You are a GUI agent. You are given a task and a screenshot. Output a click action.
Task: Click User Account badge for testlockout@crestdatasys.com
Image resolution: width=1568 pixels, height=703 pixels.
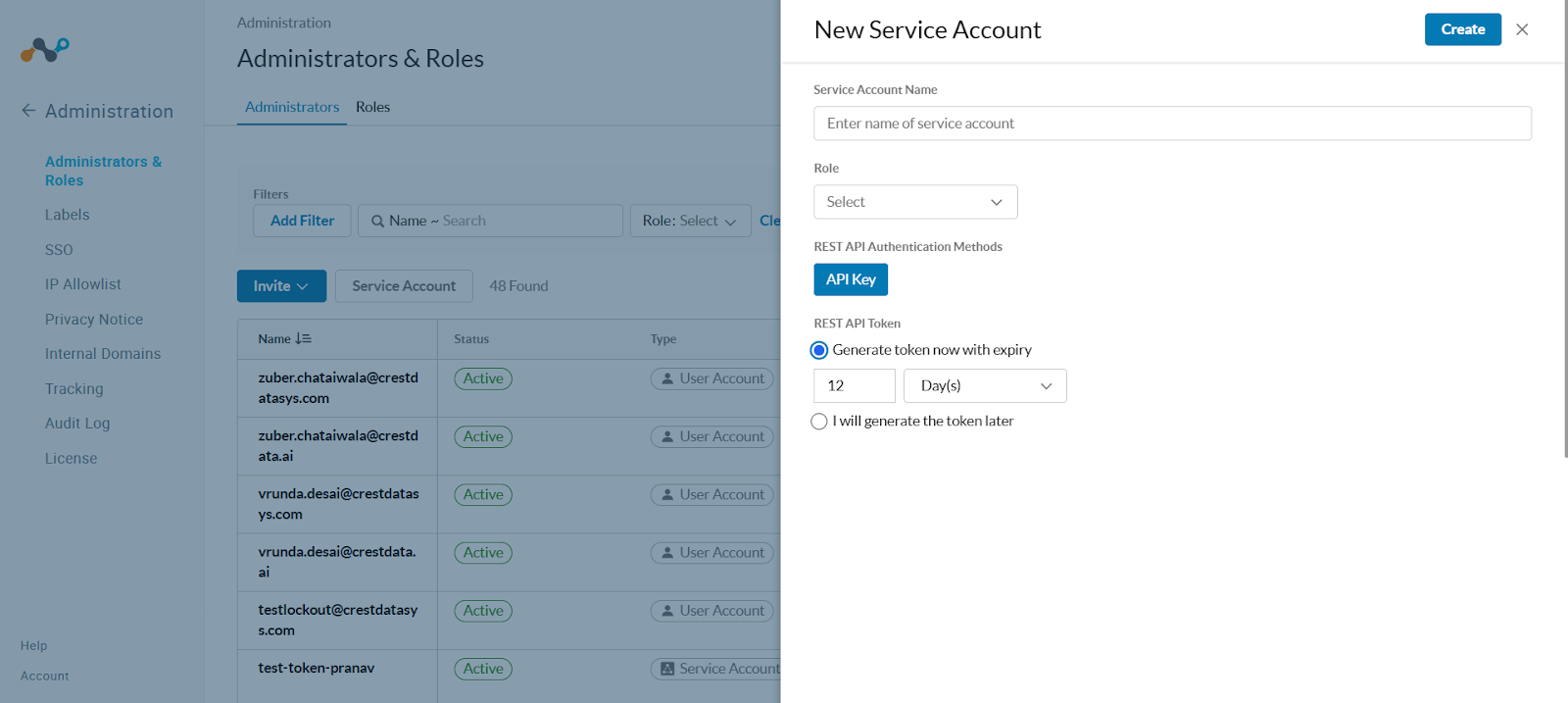712,611
